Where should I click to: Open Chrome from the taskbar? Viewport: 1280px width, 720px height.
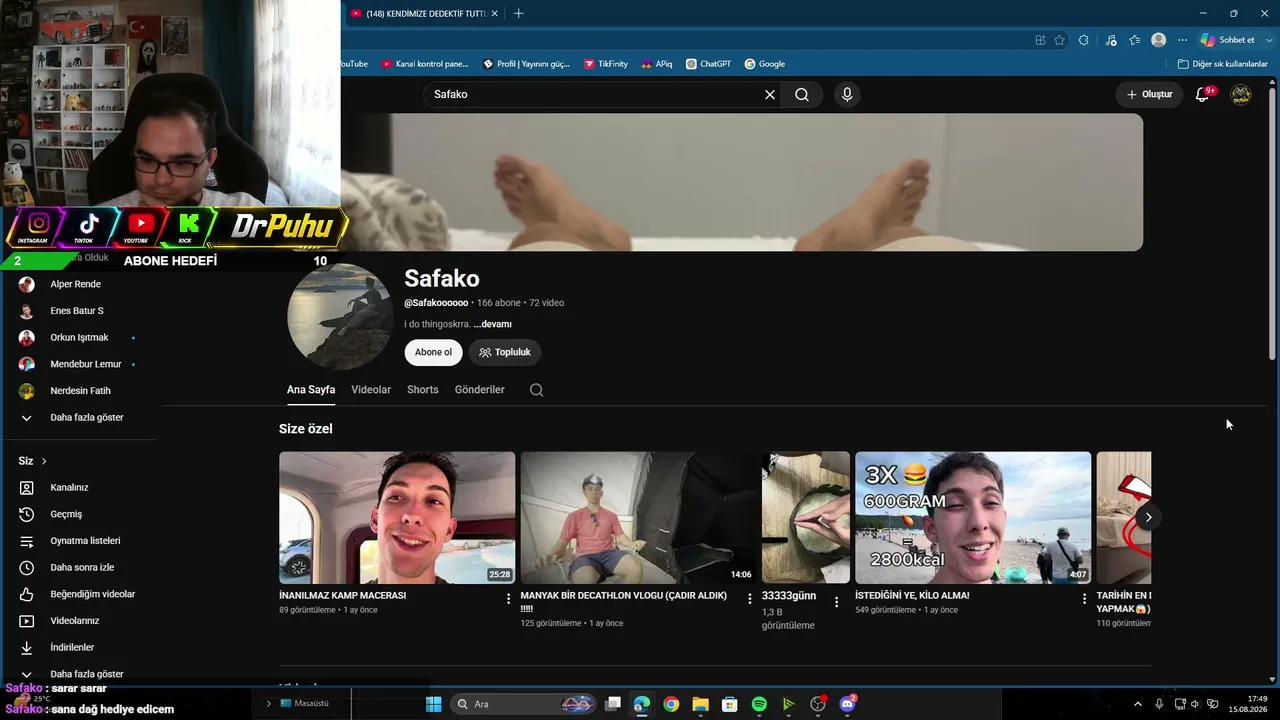(671, 704)
